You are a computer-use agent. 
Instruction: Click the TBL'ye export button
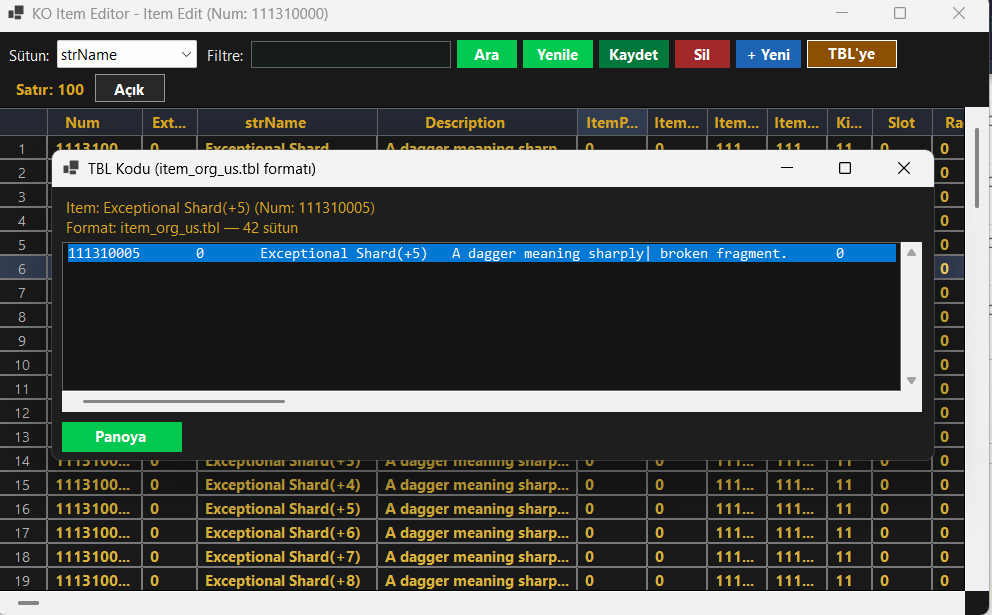point(852,54)
